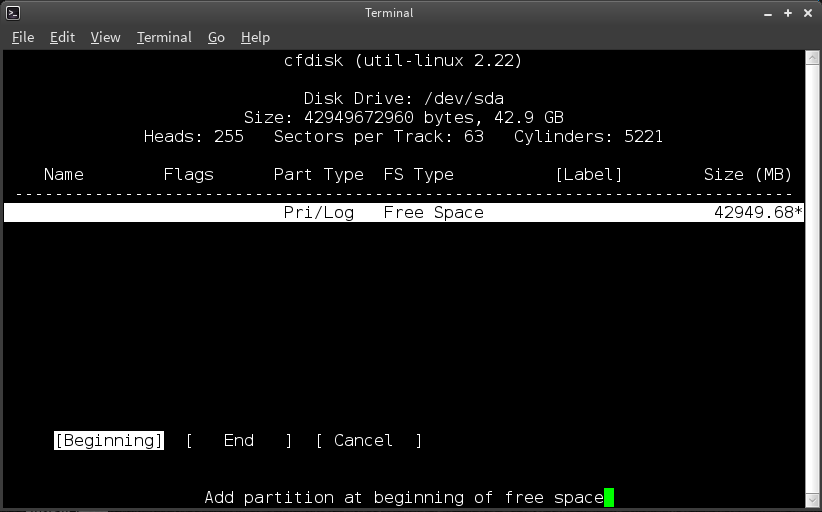Viewport: 822px width, 512px height.
Task: Maximize the Terminal window
Action: pos(788,13)
